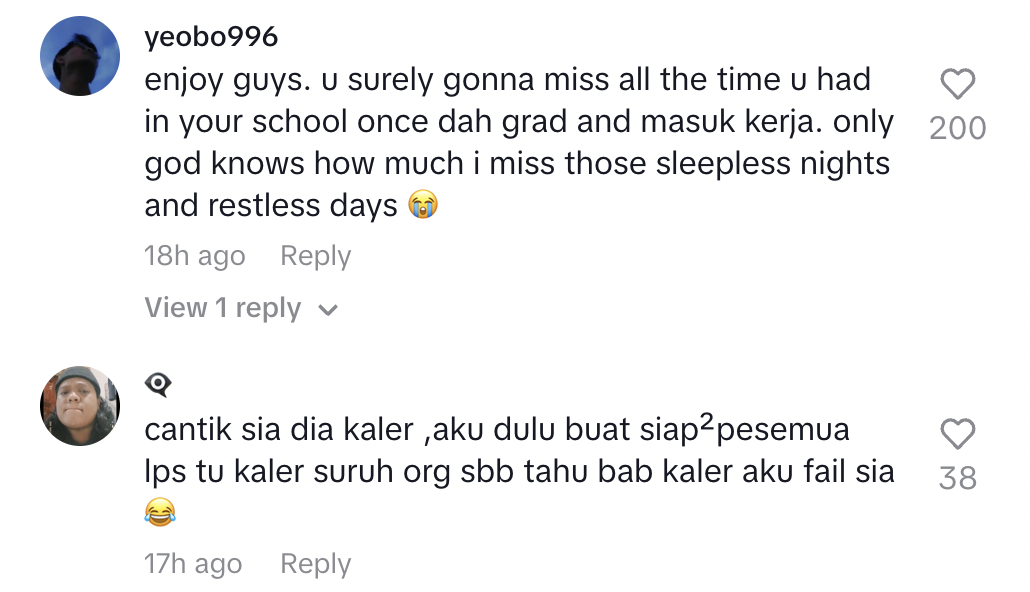Tap the heart beside the 'cantik sia' comment
This screenshot has height=592, width=1030.
click(957, 434)
